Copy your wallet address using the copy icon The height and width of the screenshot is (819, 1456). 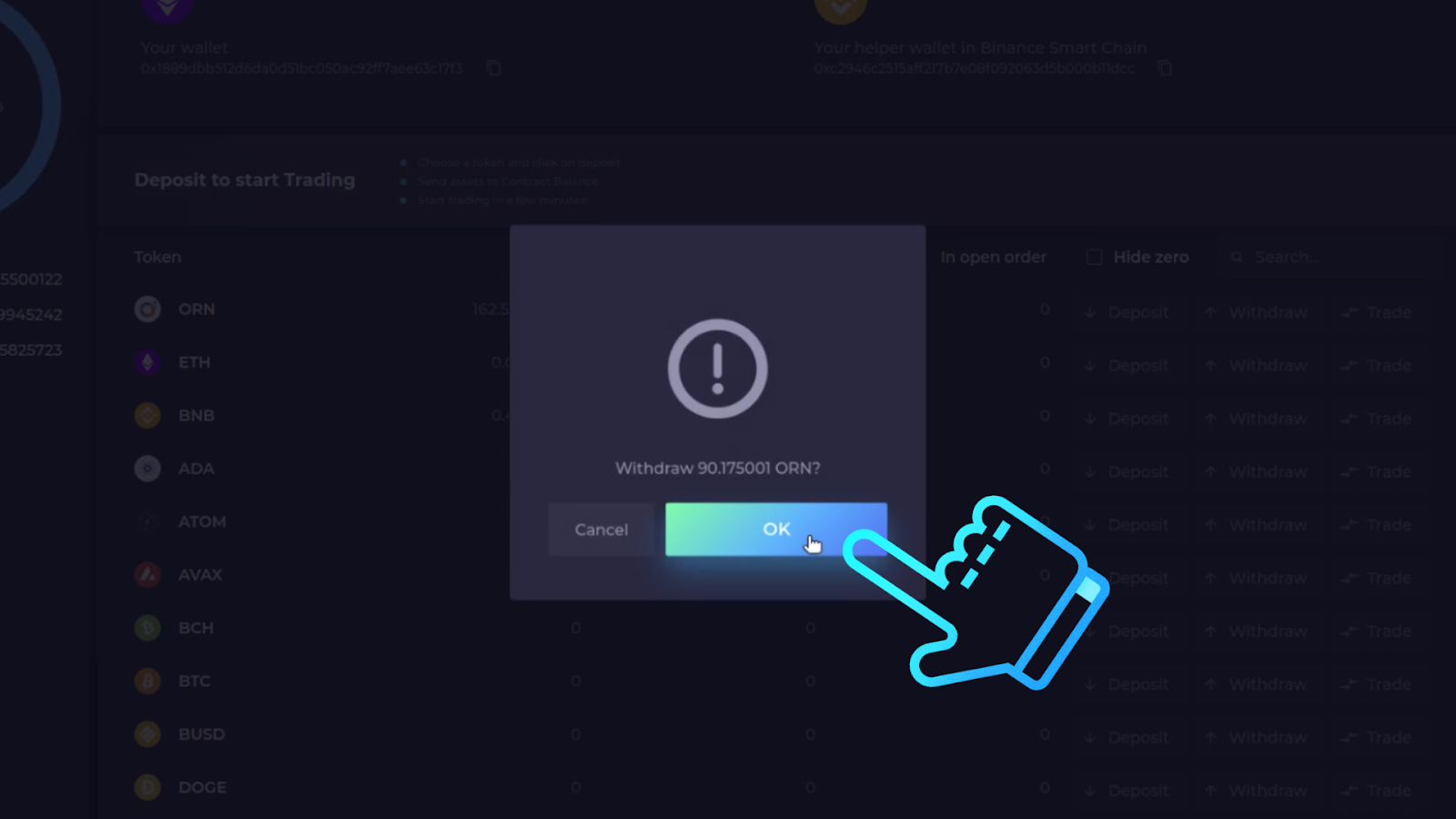[494, 68]
